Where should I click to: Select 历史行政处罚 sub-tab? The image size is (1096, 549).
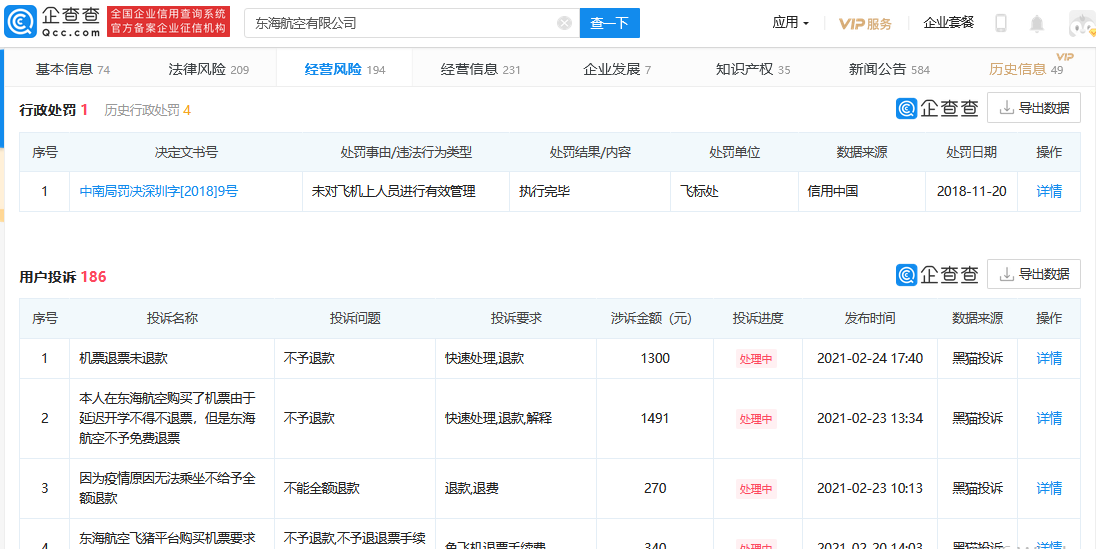point(147,110)
